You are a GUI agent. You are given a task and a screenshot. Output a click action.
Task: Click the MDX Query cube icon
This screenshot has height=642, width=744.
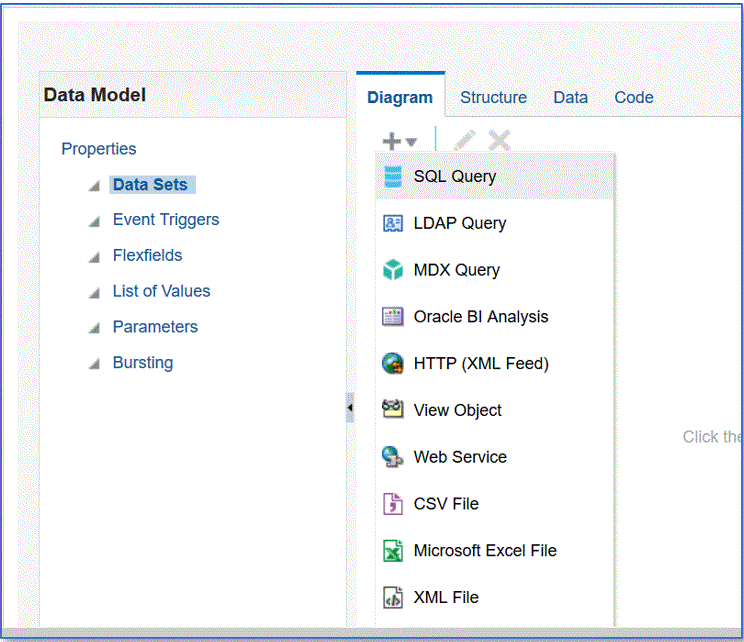(393, 270)
